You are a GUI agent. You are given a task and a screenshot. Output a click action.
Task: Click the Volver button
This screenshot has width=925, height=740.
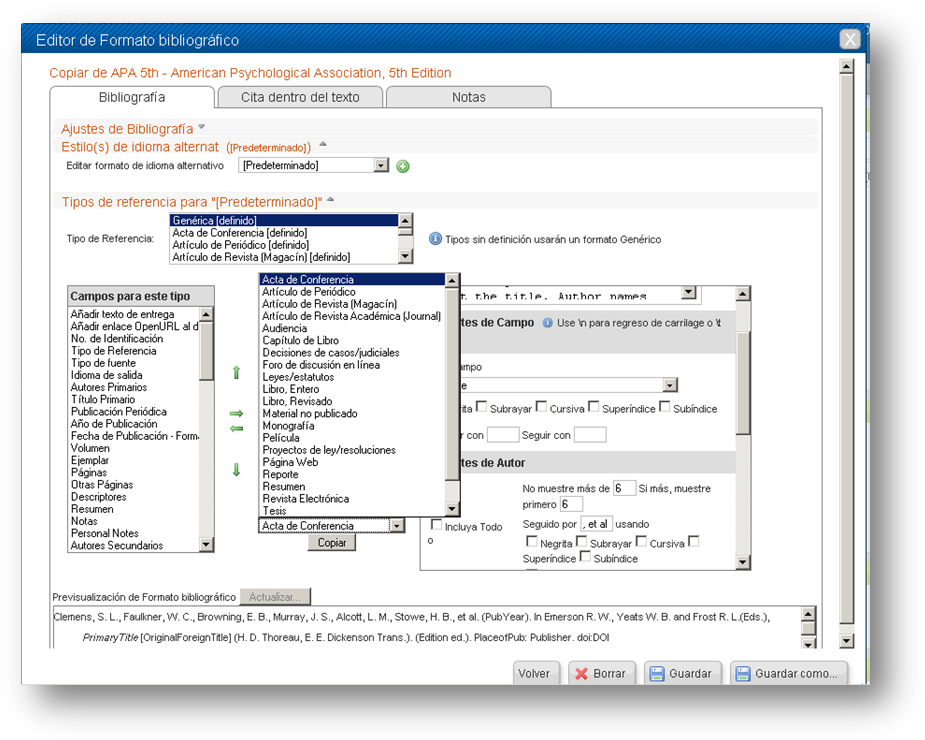tap(534, 673)
